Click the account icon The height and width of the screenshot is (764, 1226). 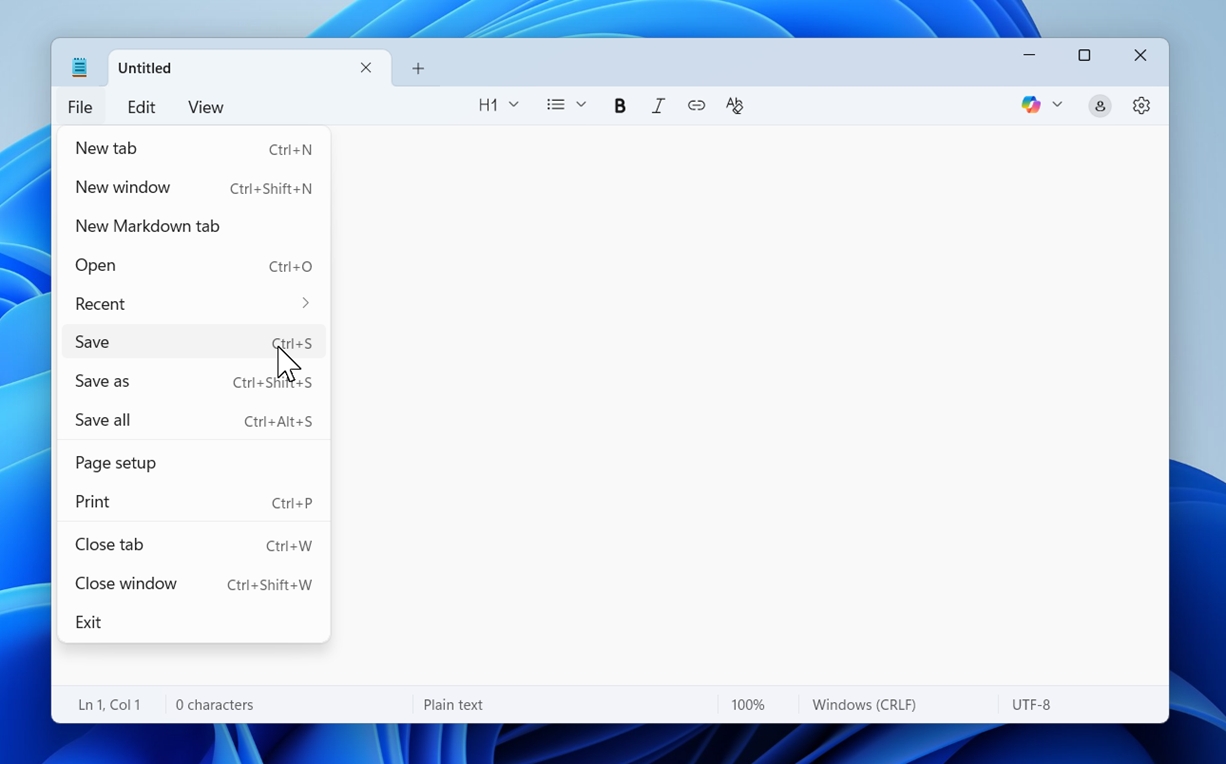point(1099,105)
